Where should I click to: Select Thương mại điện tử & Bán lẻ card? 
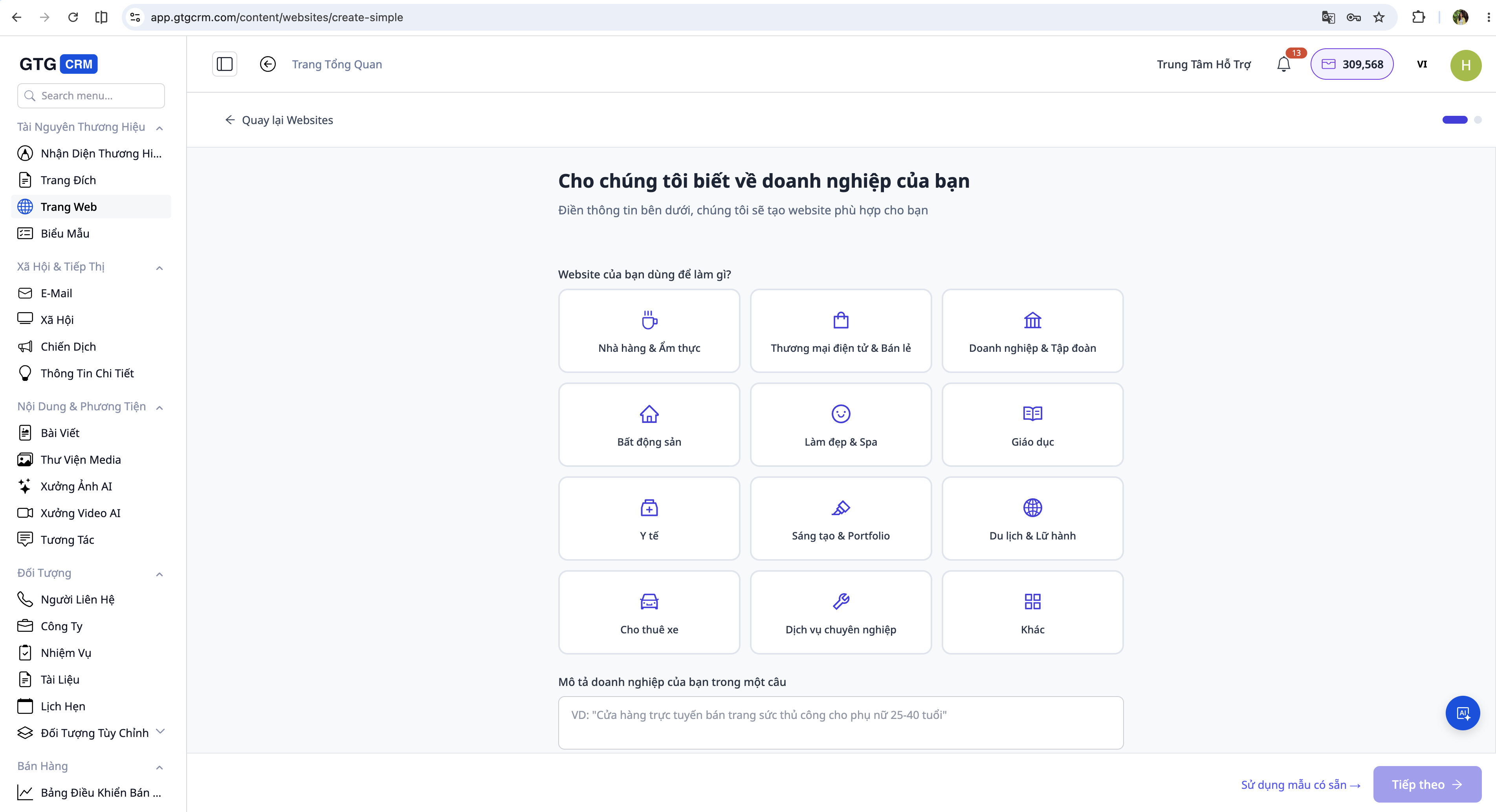(x=840, y=331)
